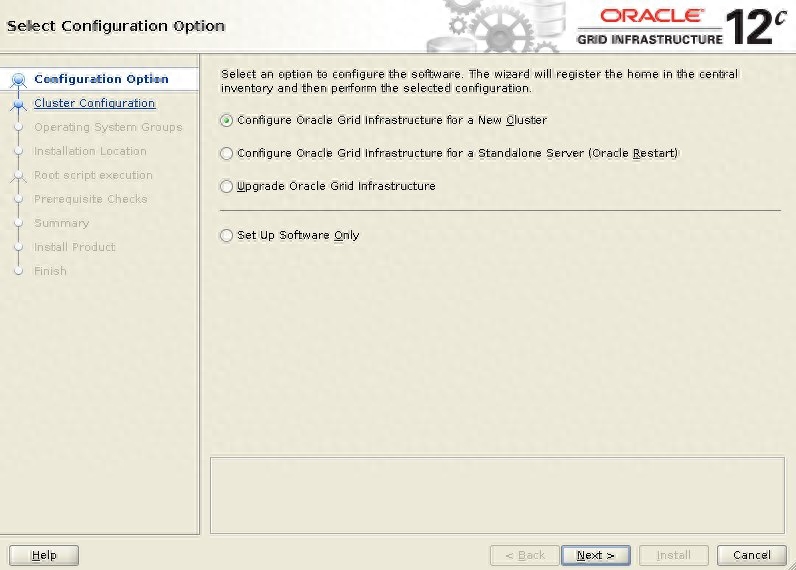Click the Summary step in sidebar

pyautogui.click(x=61, y=223)
